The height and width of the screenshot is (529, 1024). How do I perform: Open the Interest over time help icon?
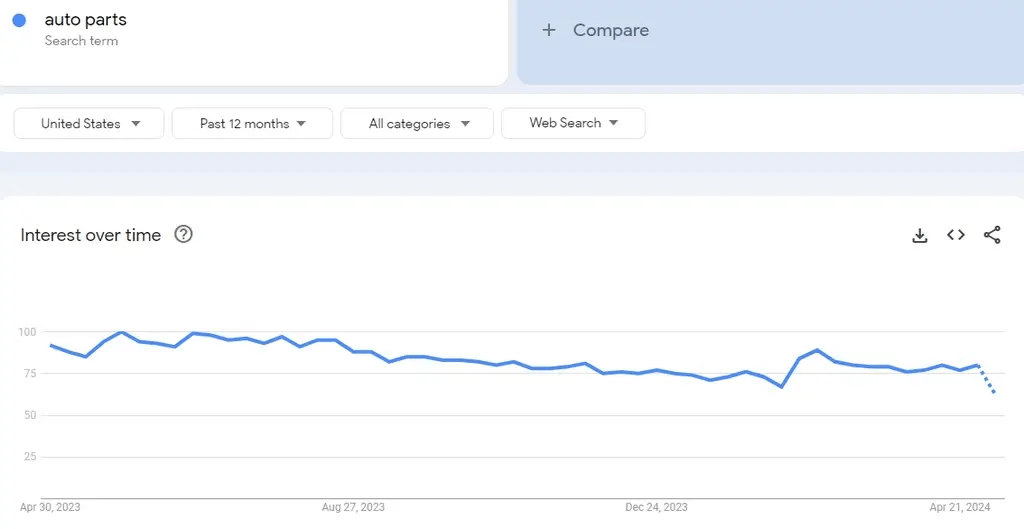point(183,234)
